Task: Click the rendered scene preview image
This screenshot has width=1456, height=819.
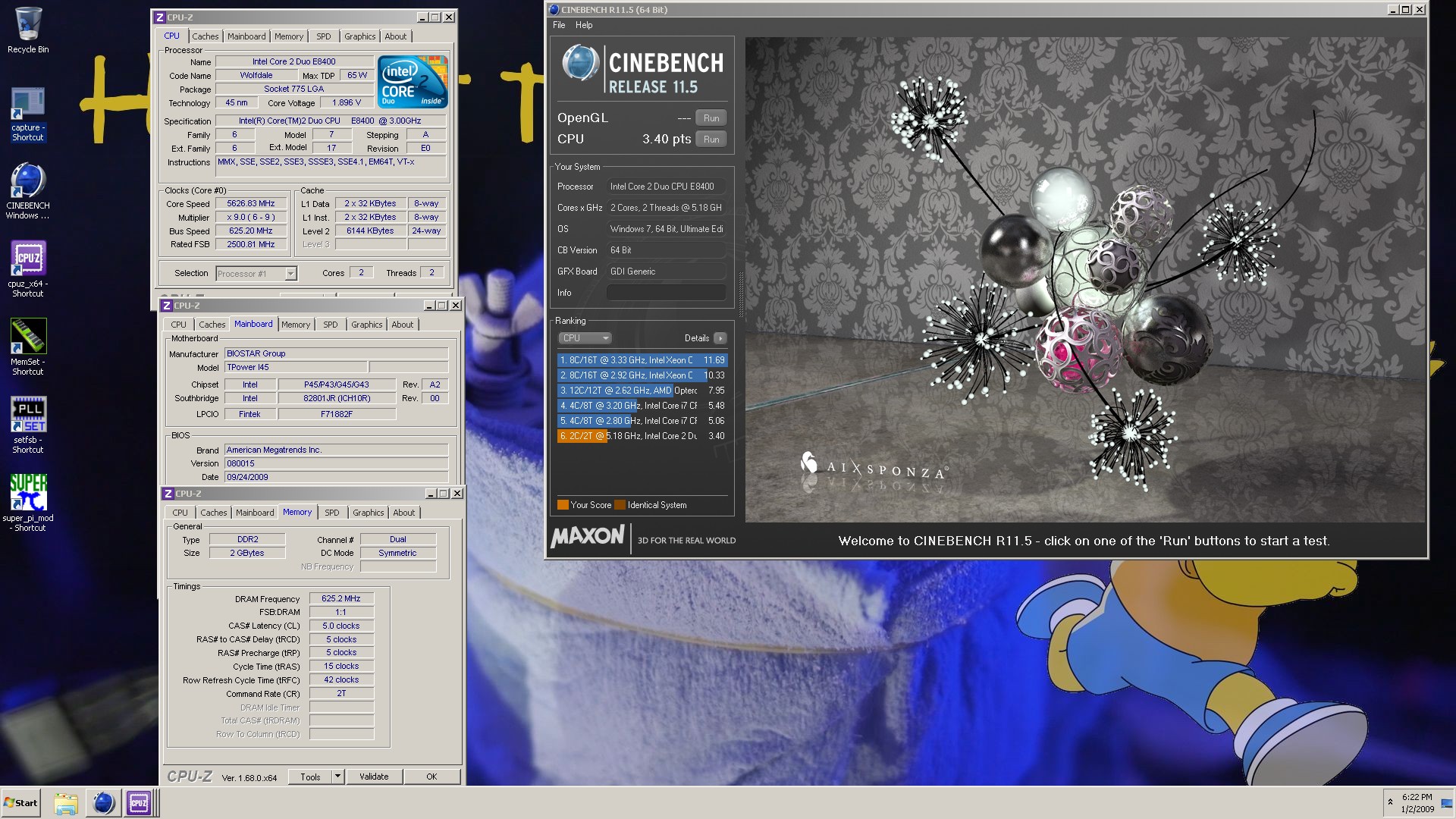Action: point(1084,280)
